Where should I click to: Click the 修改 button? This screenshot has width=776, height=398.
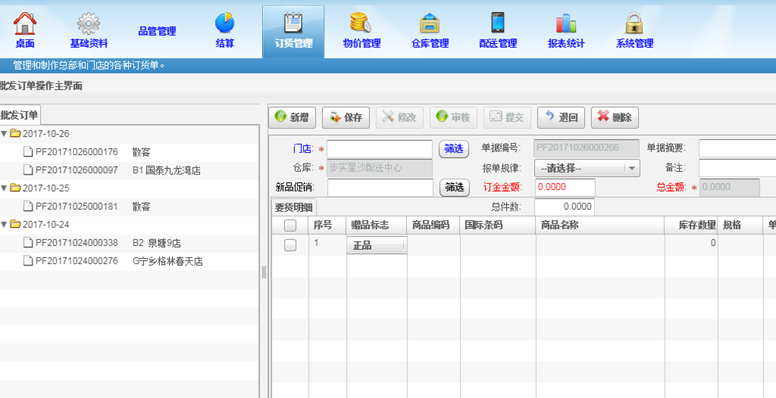[x=399, y=117]
